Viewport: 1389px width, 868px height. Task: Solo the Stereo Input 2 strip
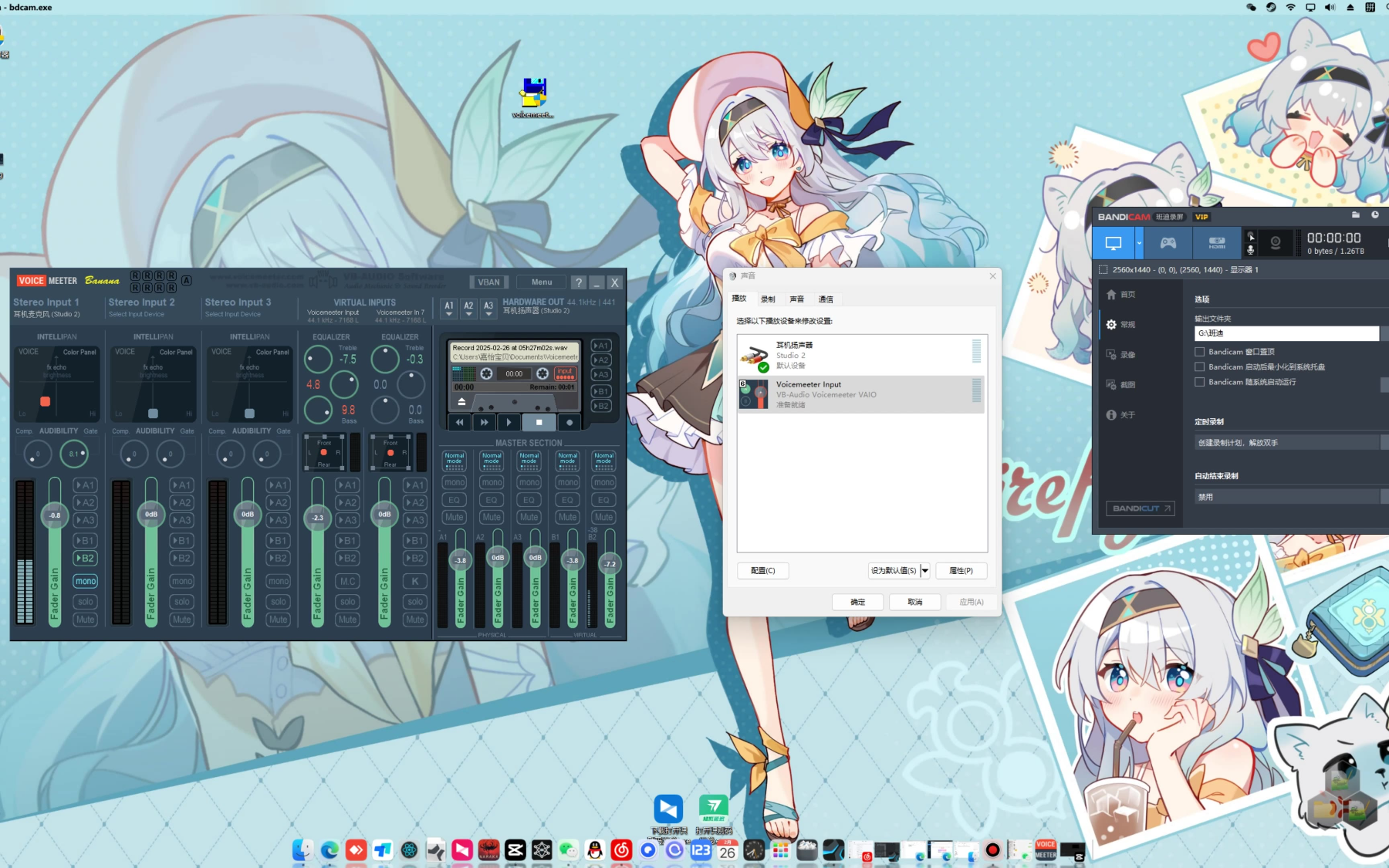(181, 601)
